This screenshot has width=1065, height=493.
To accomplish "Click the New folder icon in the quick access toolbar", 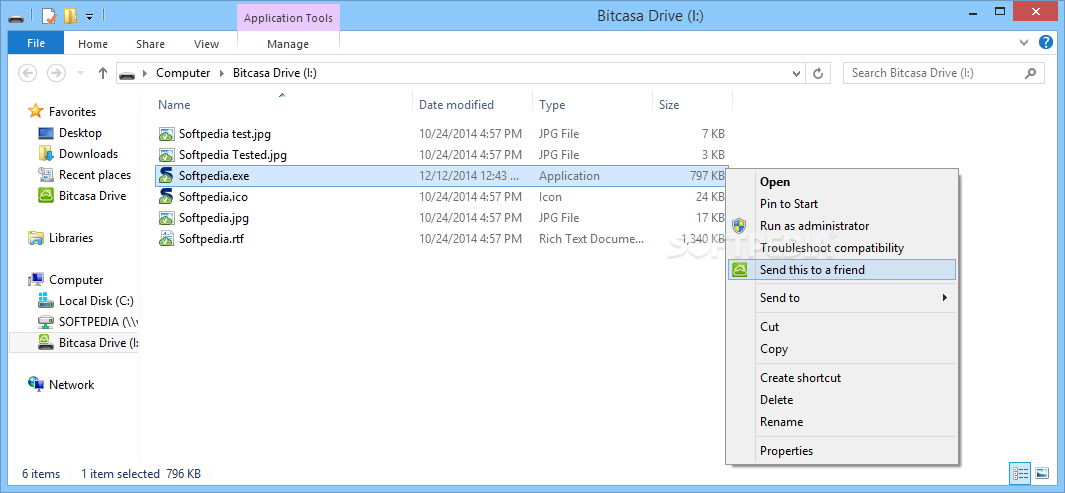I will pyautogui.click(x=70, y=16).
